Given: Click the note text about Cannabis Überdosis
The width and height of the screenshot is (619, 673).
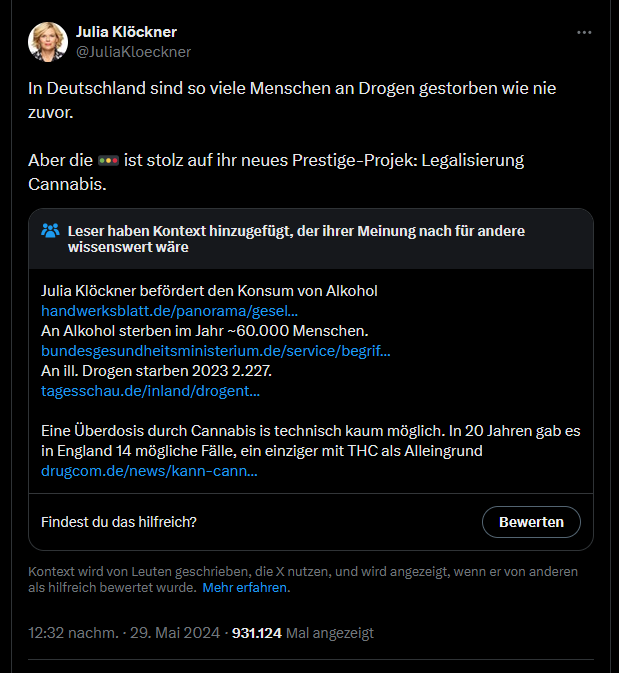Looking at the screenshot, I should (x=311, y=441).
